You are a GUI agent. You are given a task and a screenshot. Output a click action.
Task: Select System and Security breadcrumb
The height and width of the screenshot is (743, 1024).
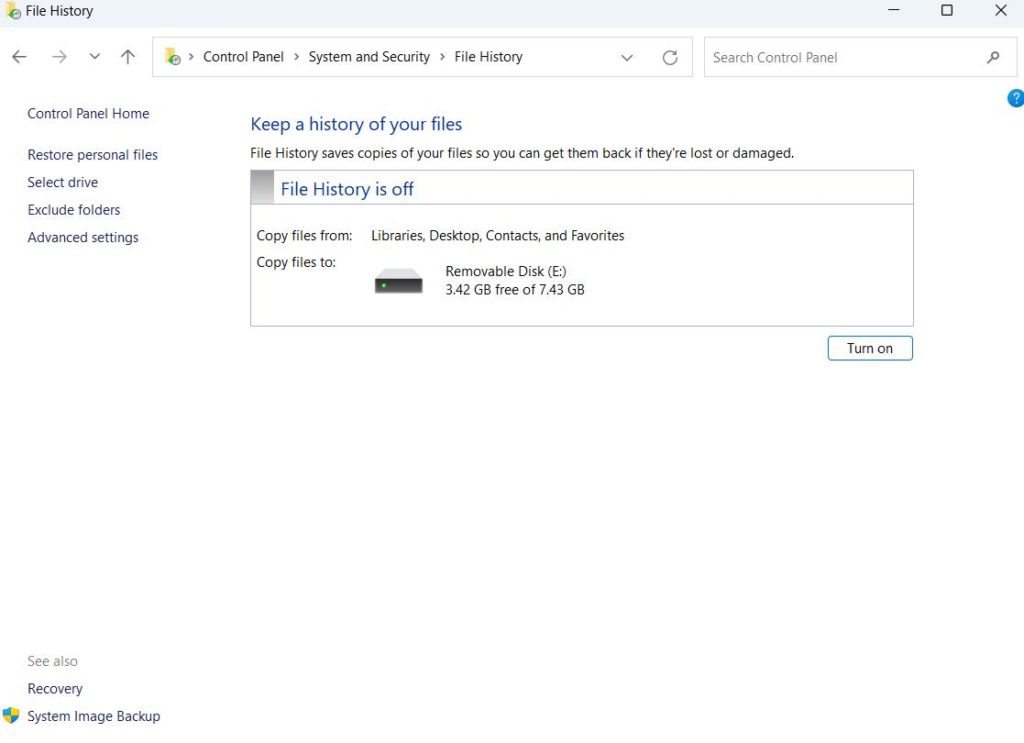[369, 57]
